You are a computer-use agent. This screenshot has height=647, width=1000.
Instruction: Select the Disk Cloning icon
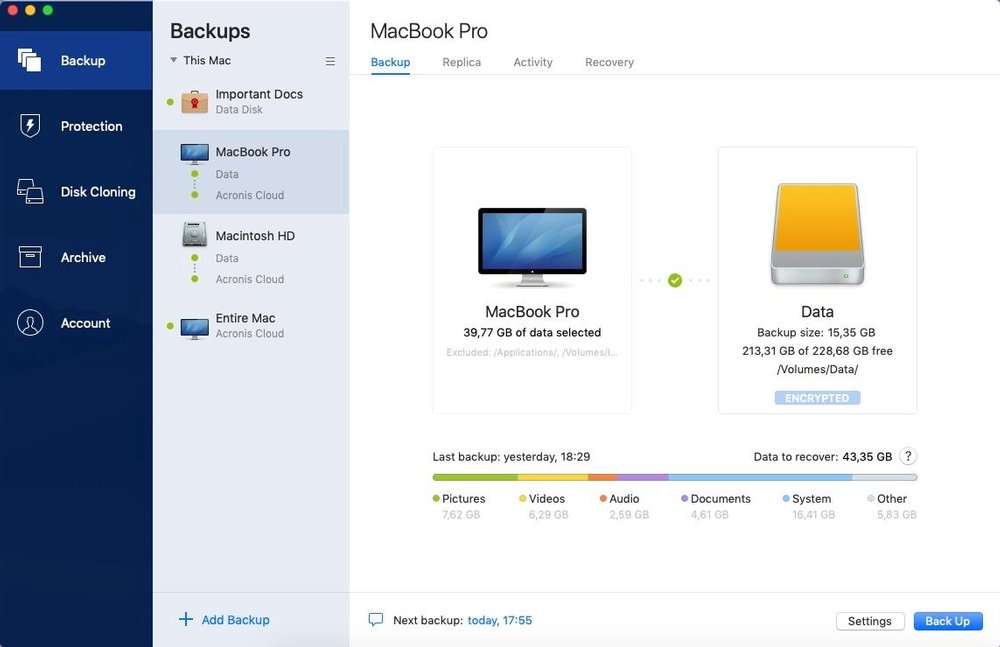click(x=30, y=192)
